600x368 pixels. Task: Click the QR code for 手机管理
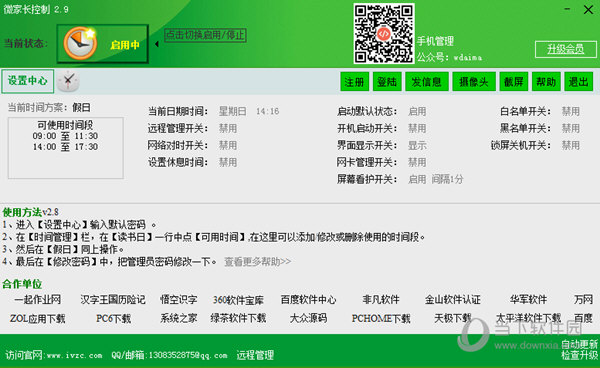pos(384,33)
